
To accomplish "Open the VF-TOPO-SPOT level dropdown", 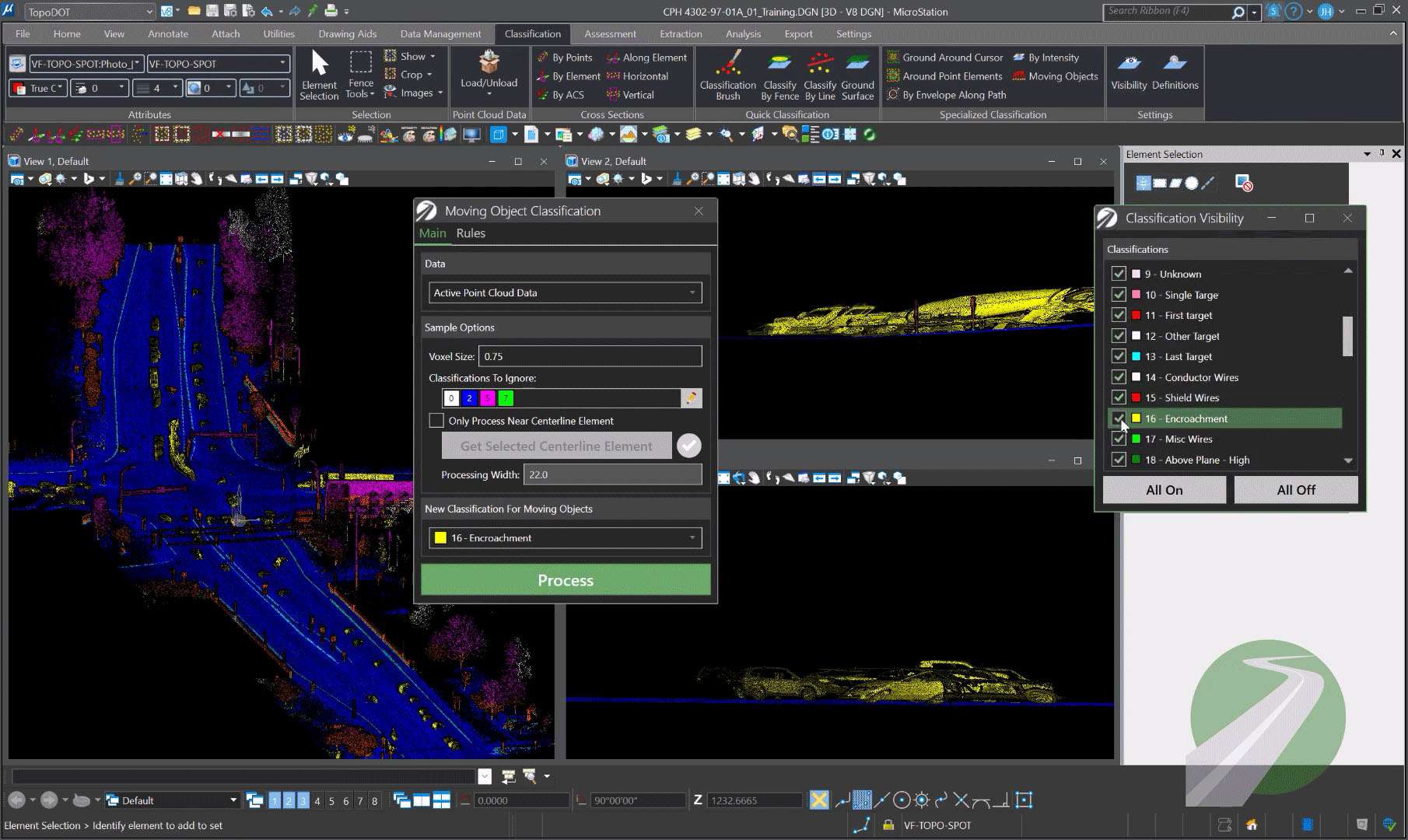I will coord(218,64).
